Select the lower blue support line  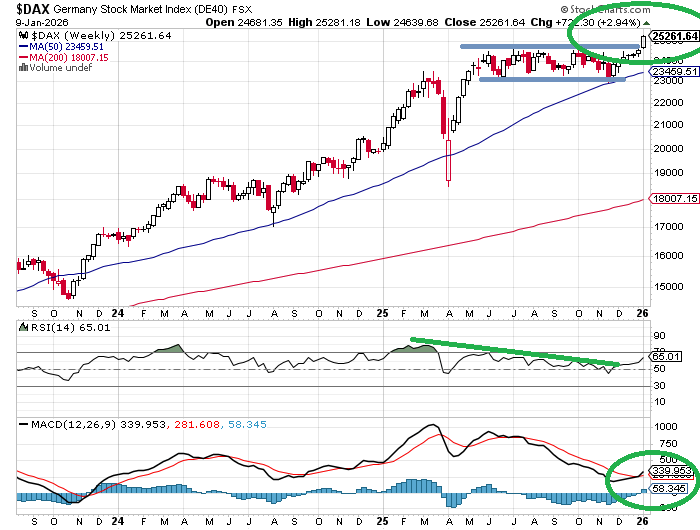click(552, 79)
